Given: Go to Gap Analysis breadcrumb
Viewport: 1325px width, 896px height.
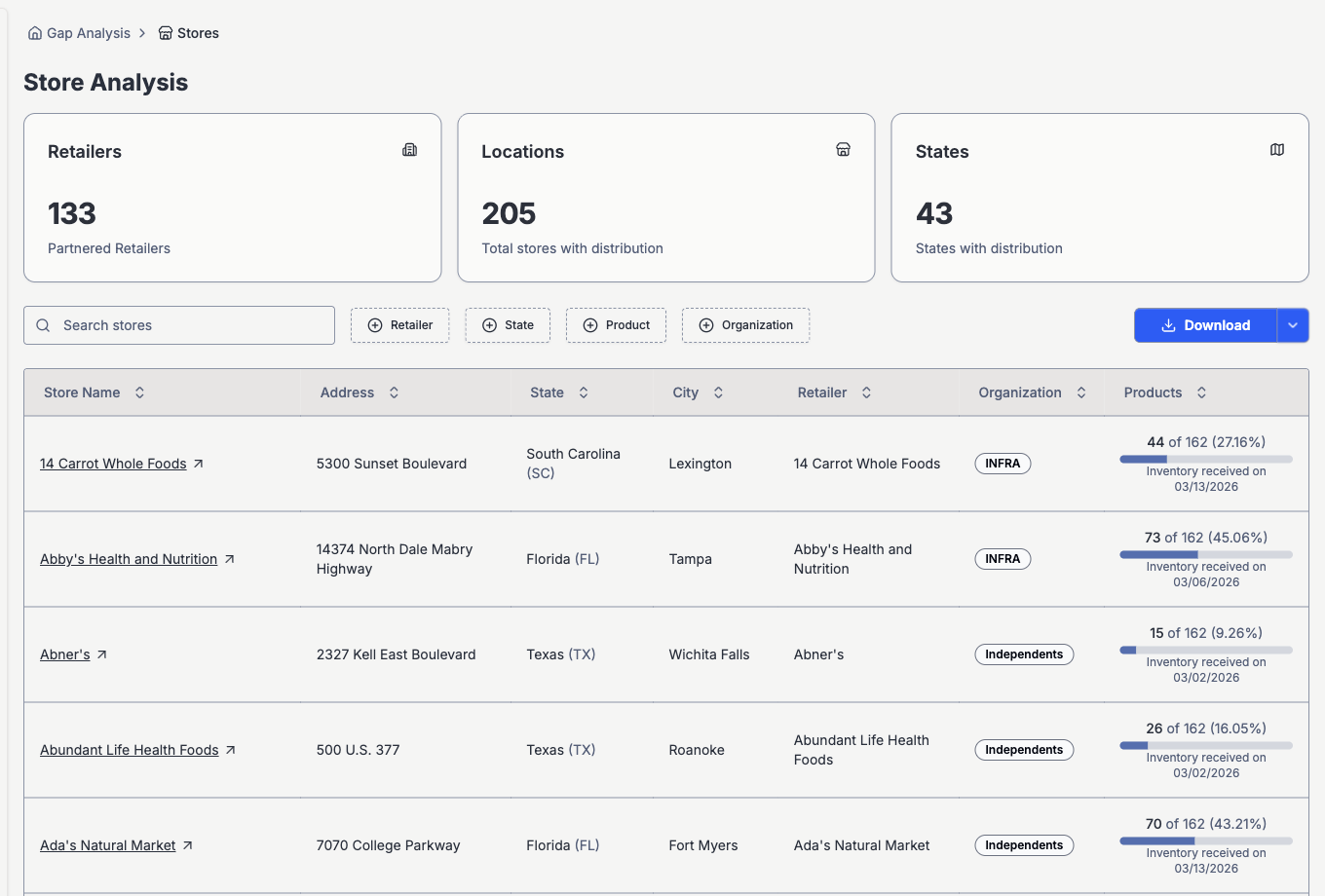Looking at the screenshot, I should 79,33.
